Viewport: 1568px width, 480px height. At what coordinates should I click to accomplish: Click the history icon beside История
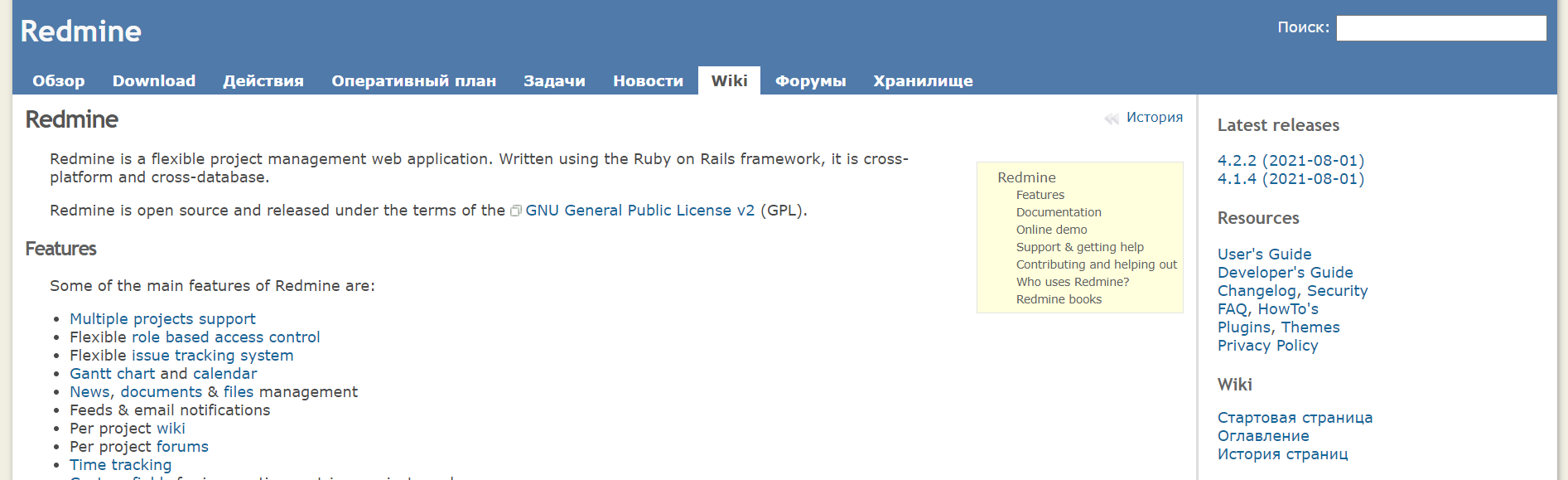[x=1112, y=119]
